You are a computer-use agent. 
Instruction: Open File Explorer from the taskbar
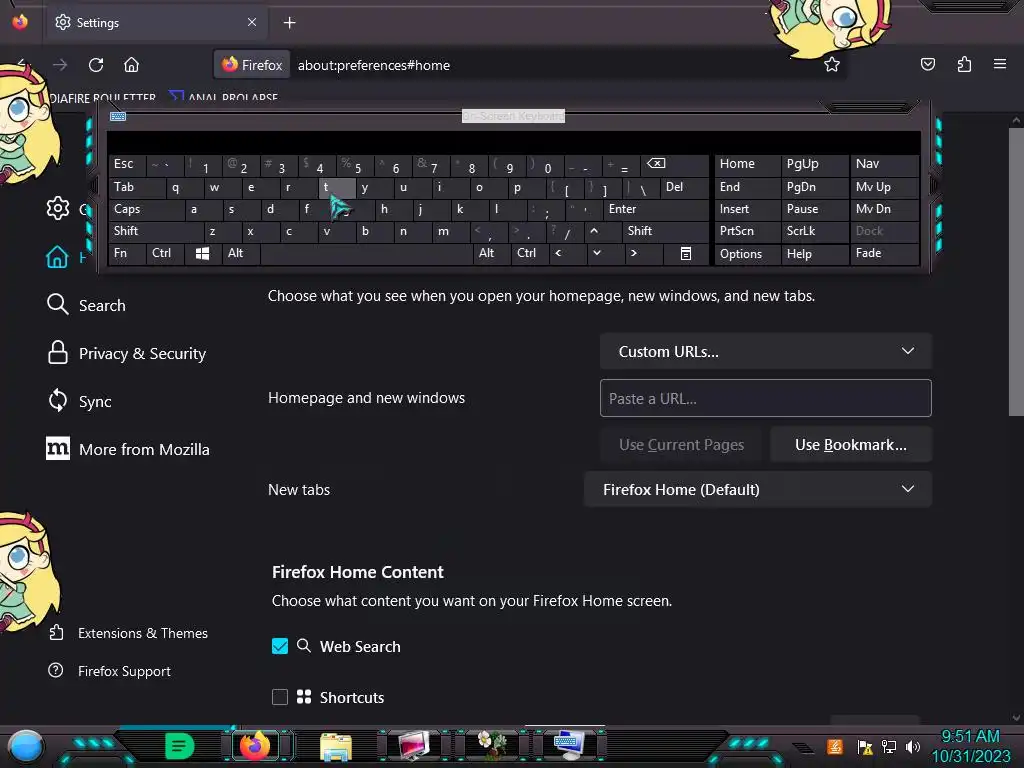[x=336, y=746]
